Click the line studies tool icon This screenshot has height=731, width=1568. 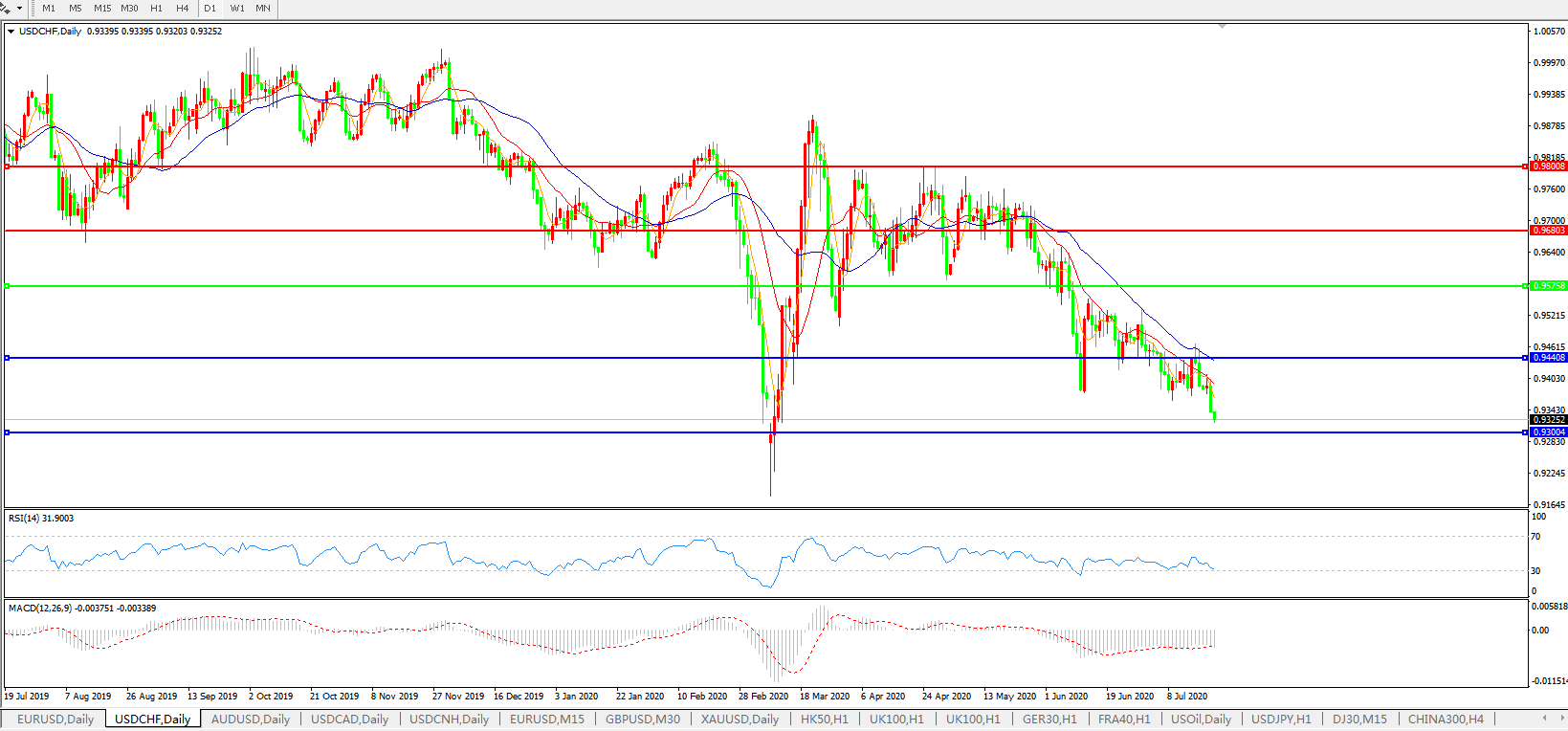click(5, 8)
